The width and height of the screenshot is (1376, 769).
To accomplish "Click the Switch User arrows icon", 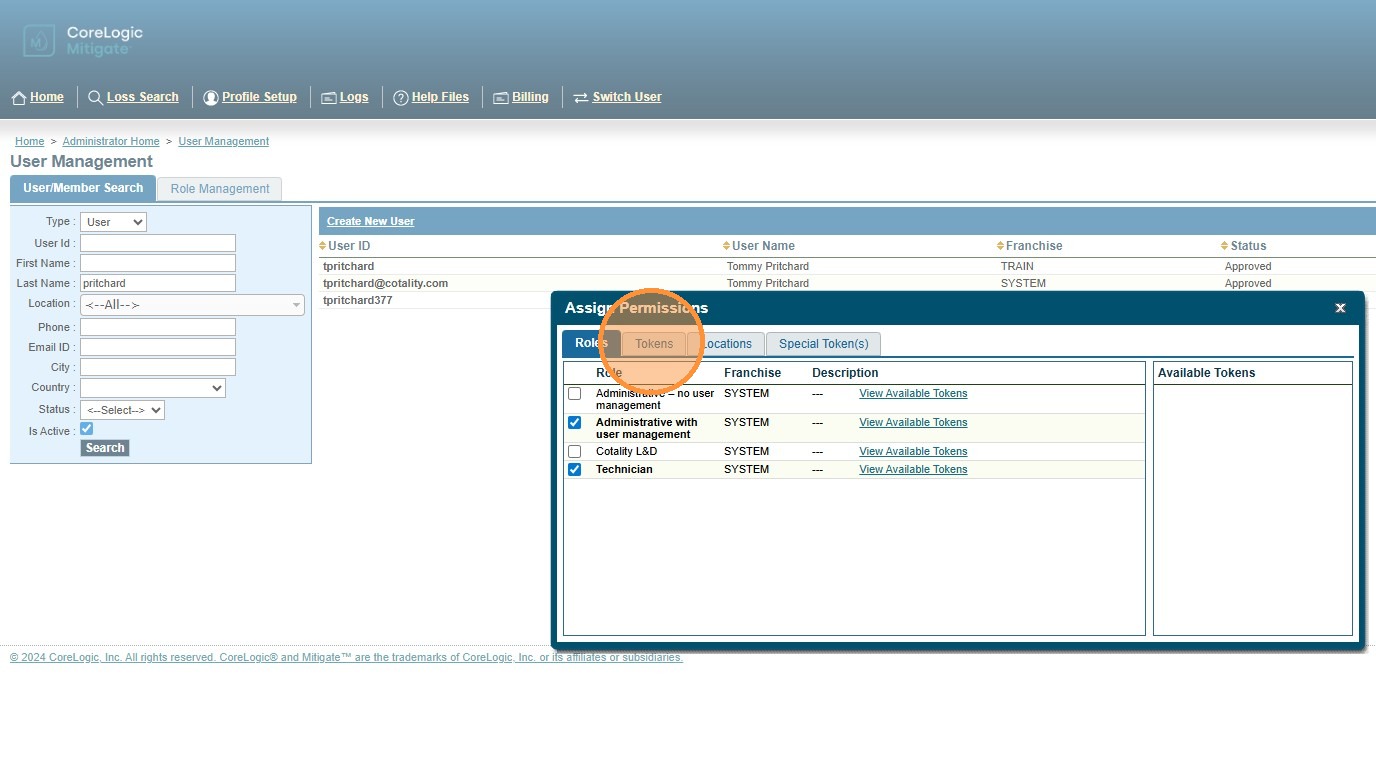I will pos(580,98).
